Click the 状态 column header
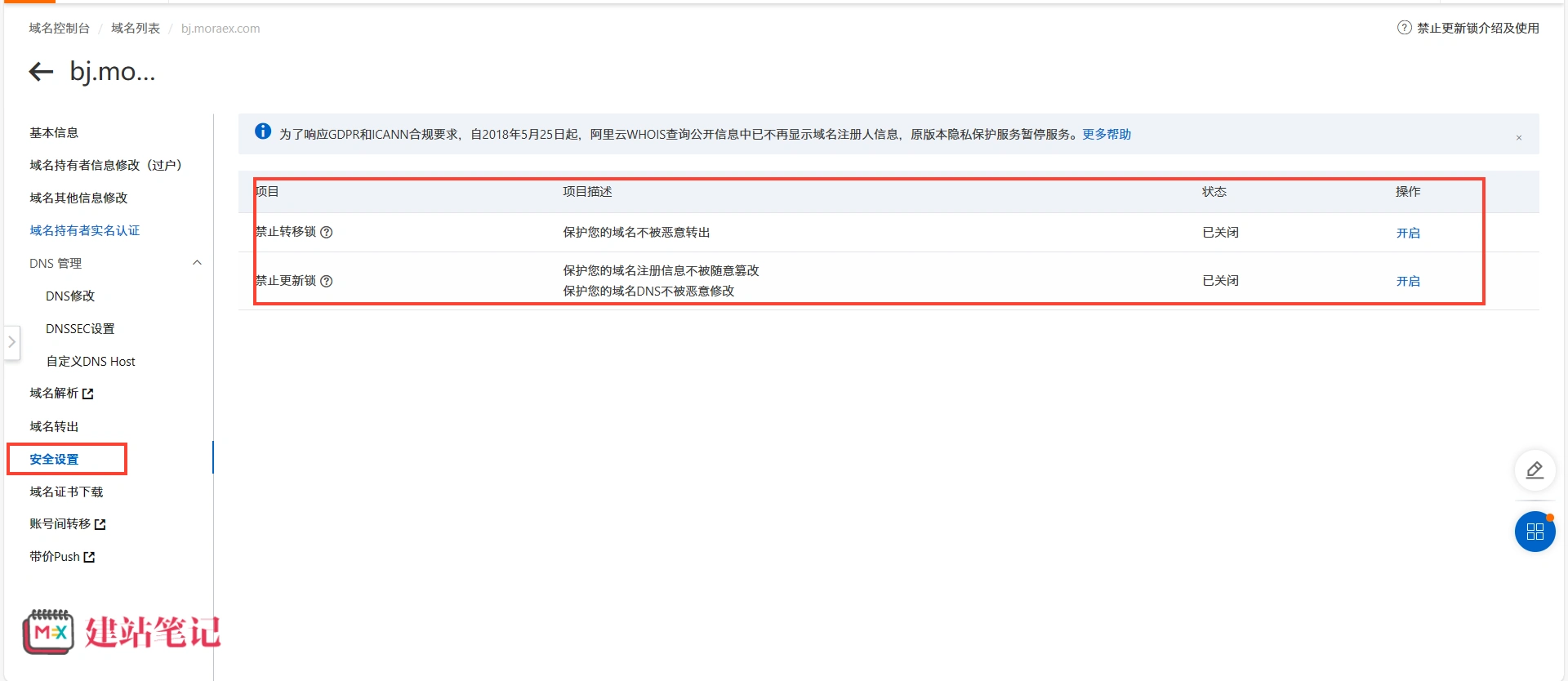Image resolution: width=1568 pixels, height=681 pixels. pyautogui.click(x=1214, y=192)
